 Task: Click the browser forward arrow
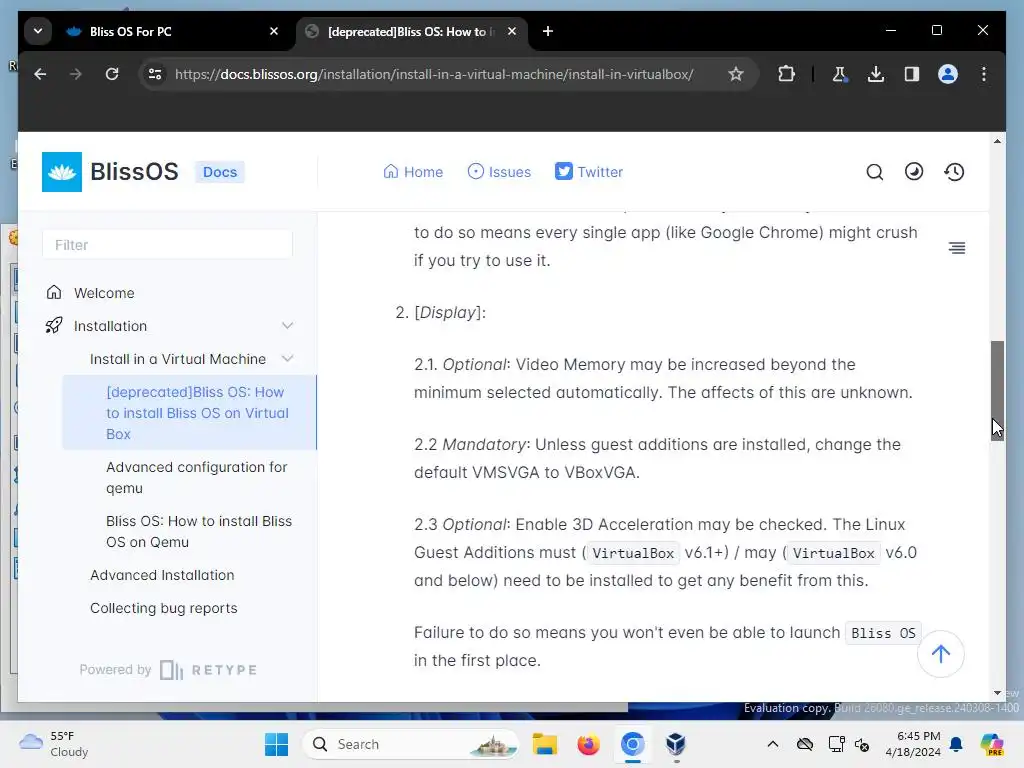[76, 74]
